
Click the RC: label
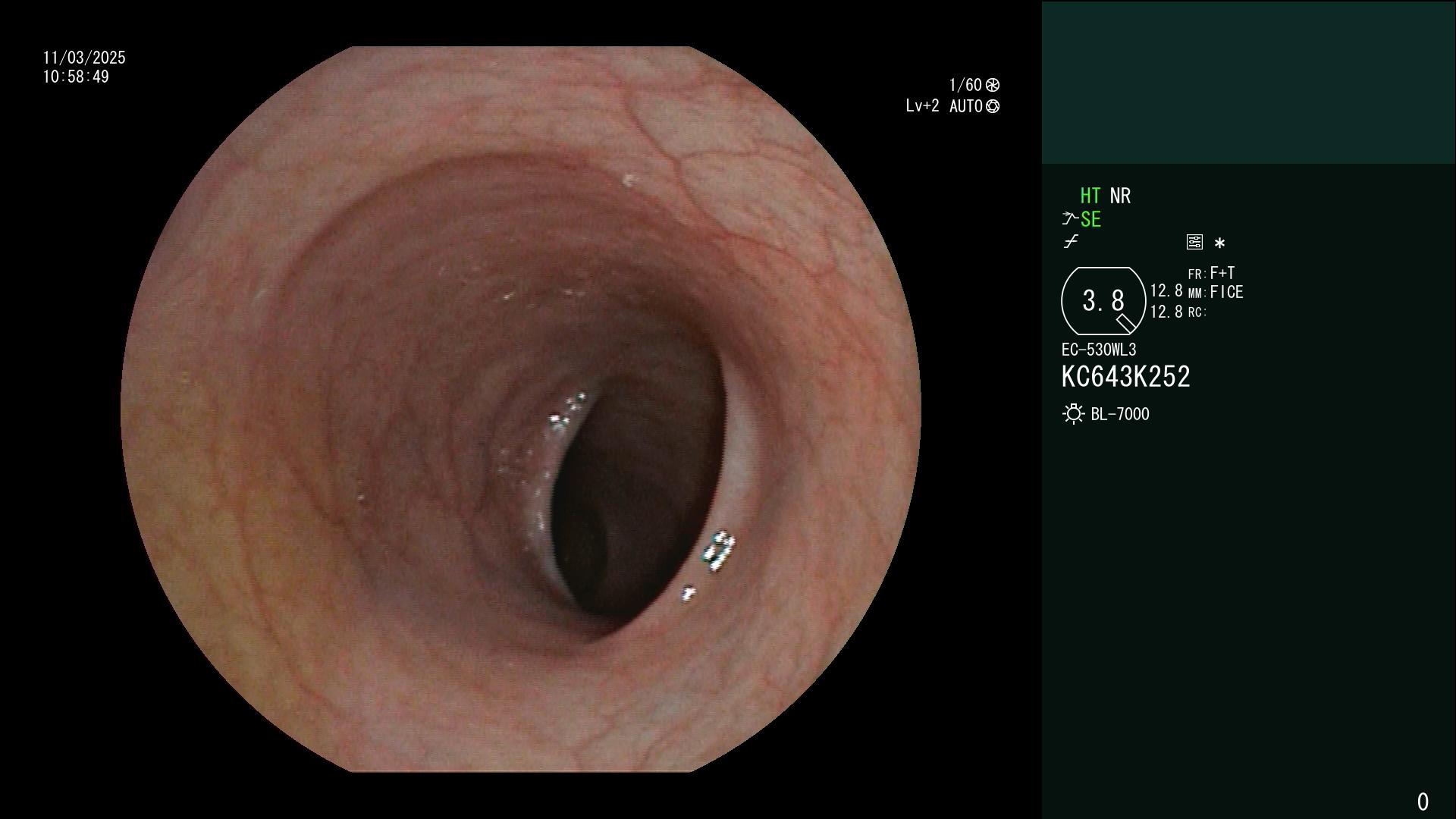[1197, 312]
